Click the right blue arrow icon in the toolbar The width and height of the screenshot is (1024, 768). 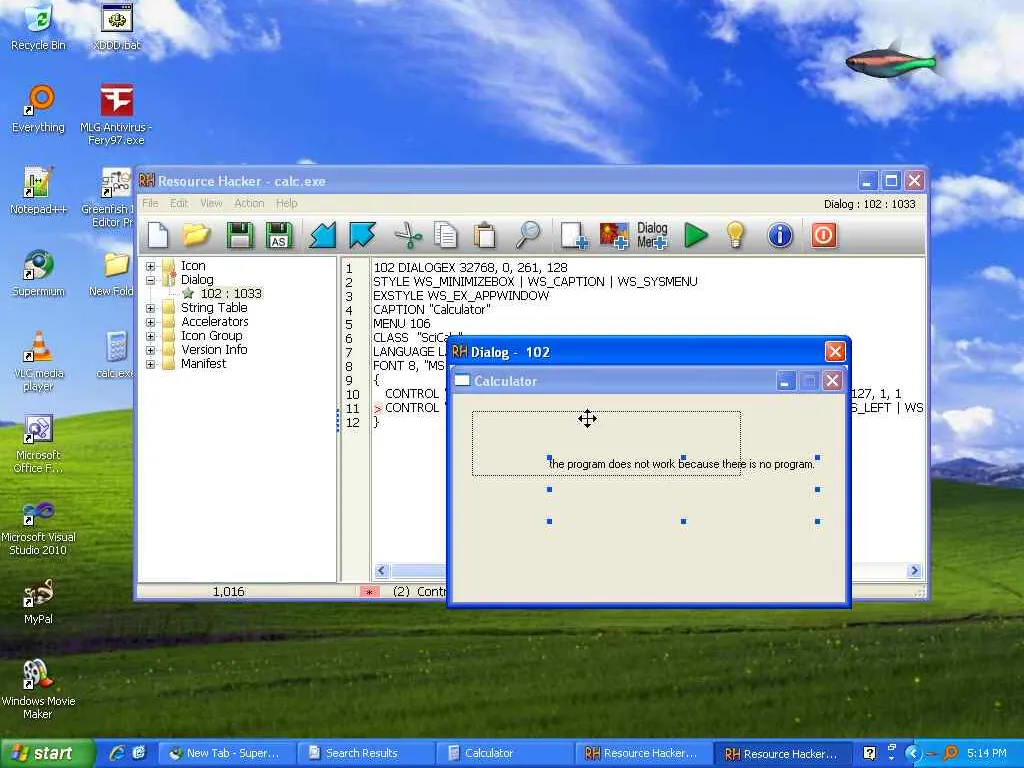click(x=362, y=235)
